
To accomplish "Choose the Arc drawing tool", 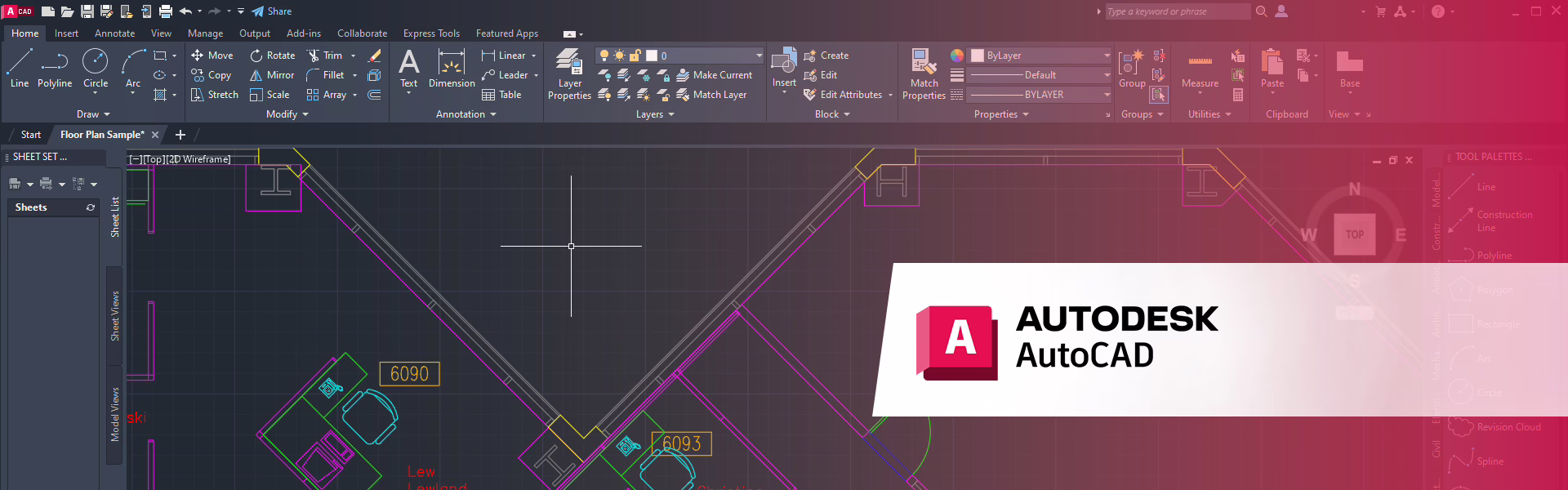I will (132, 67).
